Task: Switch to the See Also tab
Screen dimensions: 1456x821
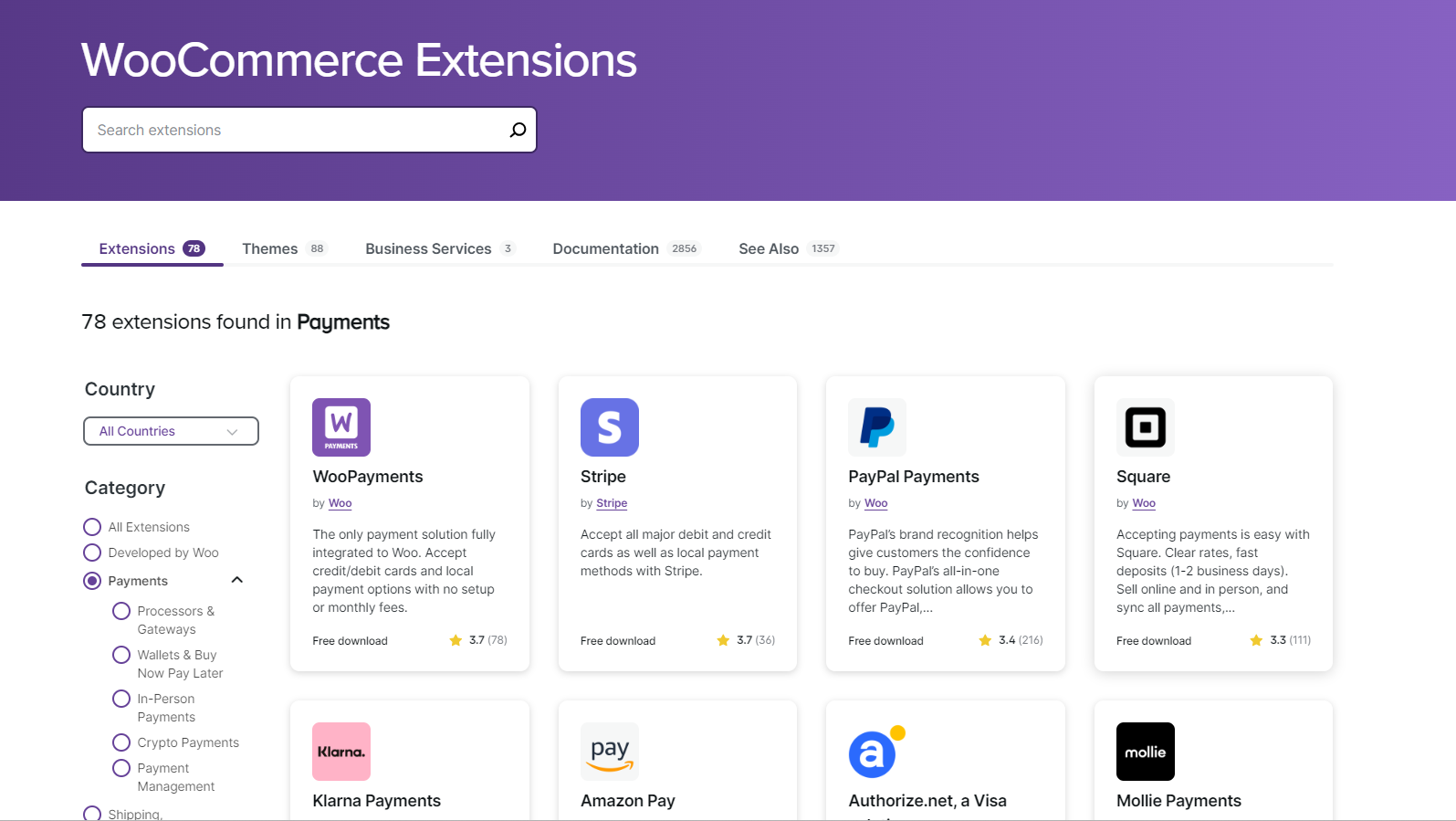Action: [789, 248]
